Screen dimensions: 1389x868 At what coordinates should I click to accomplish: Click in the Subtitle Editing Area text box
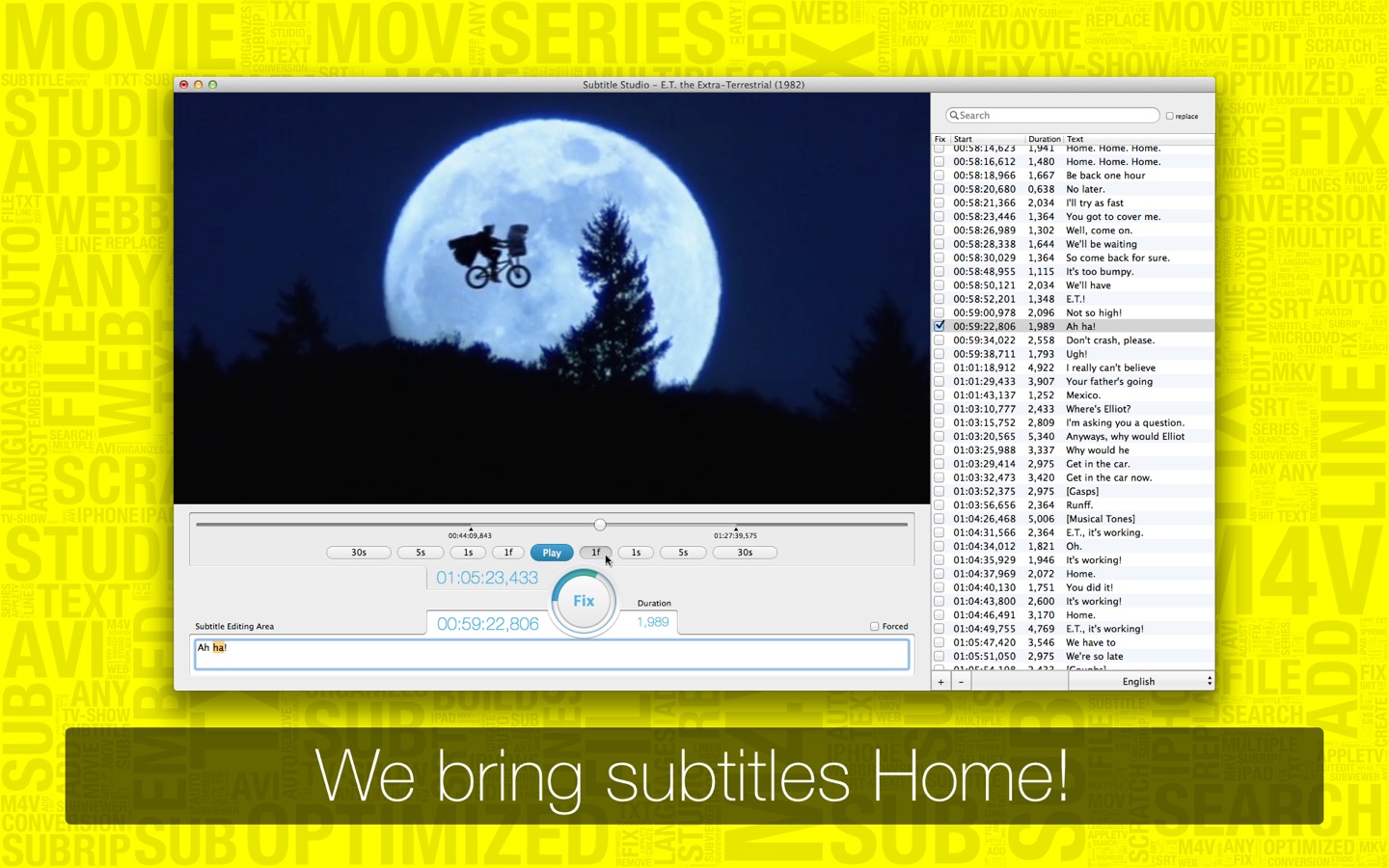(552, 654)
